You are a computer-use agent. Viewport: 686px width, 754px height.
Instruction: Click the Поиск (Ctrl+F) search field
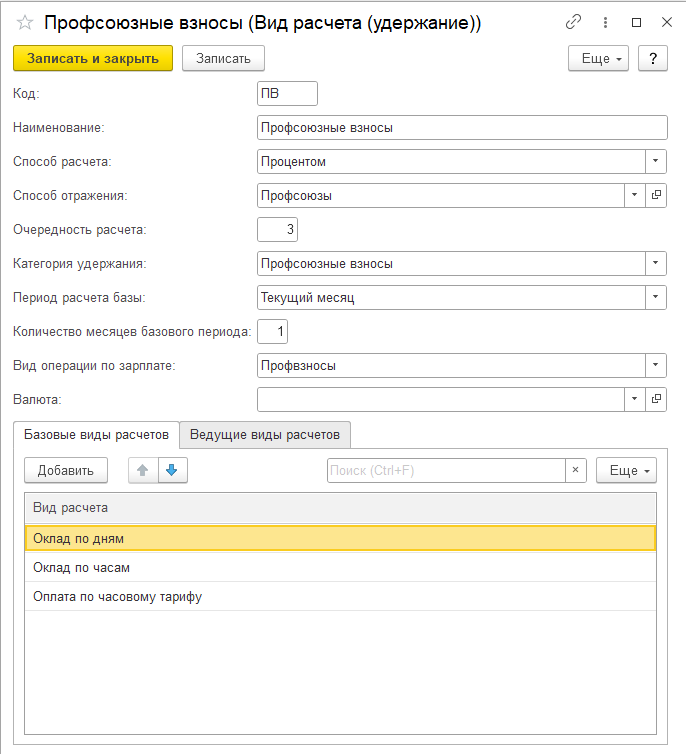[446, 470]
